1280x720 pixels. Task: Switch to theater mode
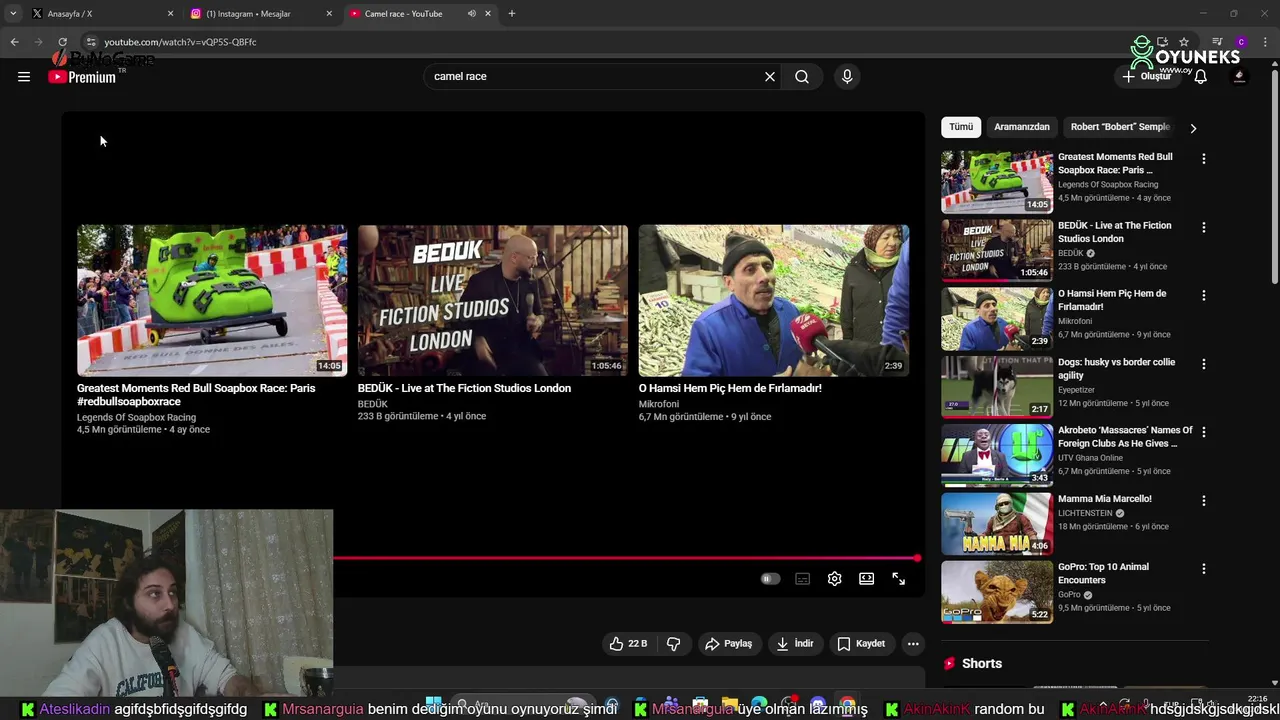(867, 579)
